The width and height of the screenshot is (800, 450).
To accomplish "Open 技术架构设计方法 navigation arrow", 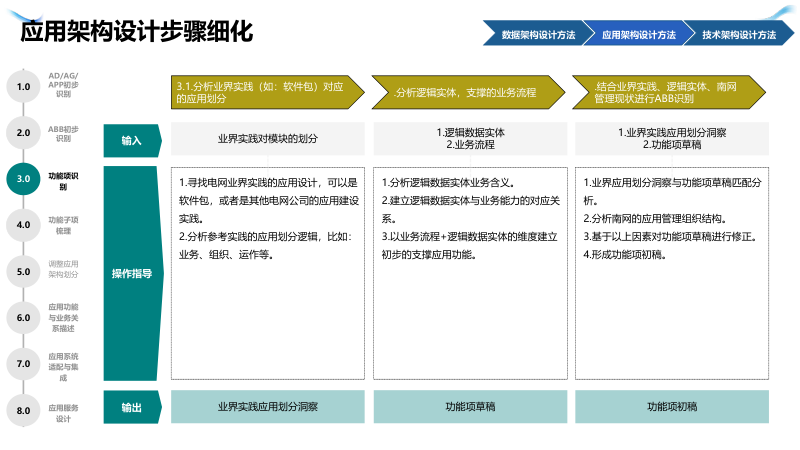I will pos(739,34).
